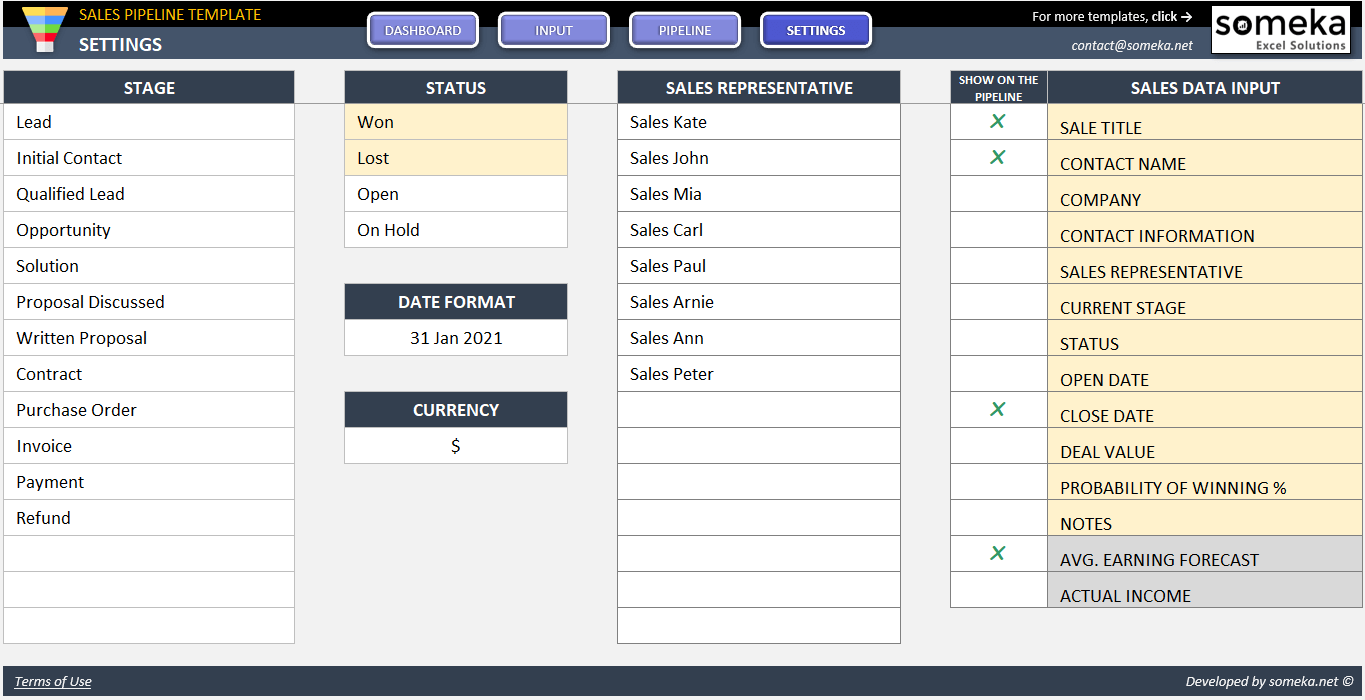Enable pipeline display for STATUS row

[998, 338]
